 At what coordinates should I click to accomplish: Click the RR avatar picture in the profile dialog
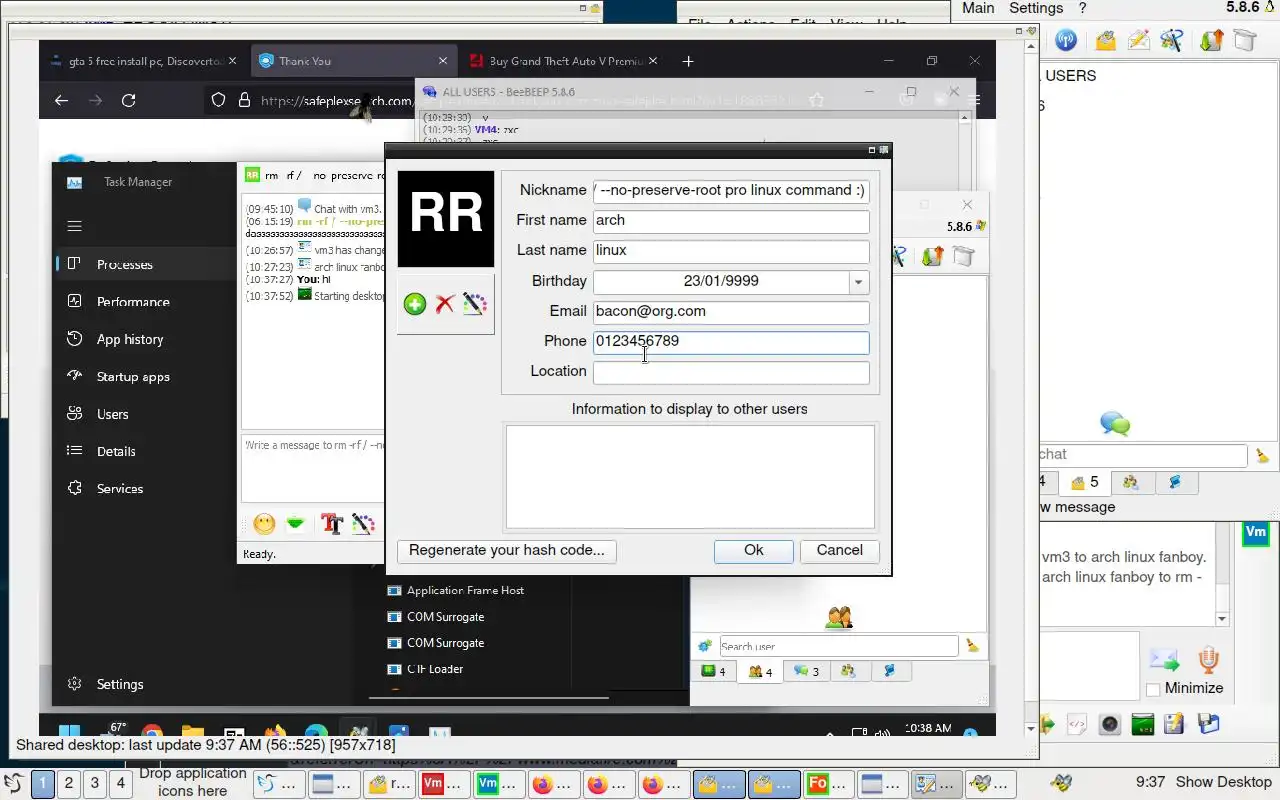[446, 219]
